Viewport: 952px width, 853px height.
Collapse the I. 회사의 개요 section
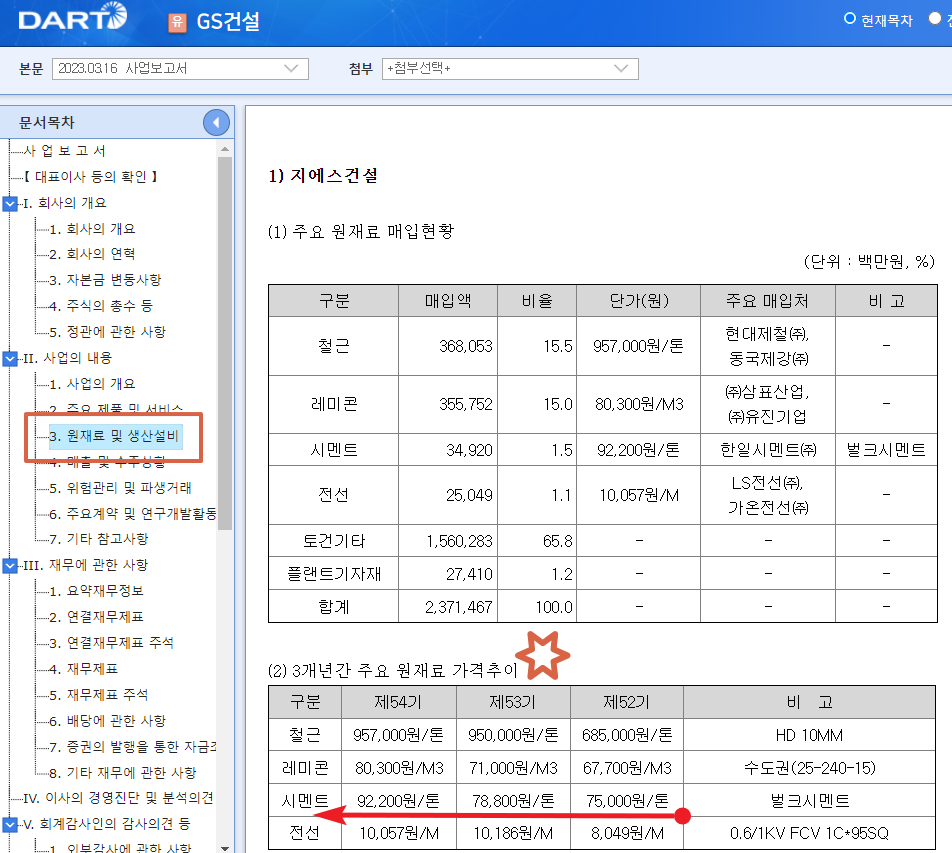pos(9,204)
